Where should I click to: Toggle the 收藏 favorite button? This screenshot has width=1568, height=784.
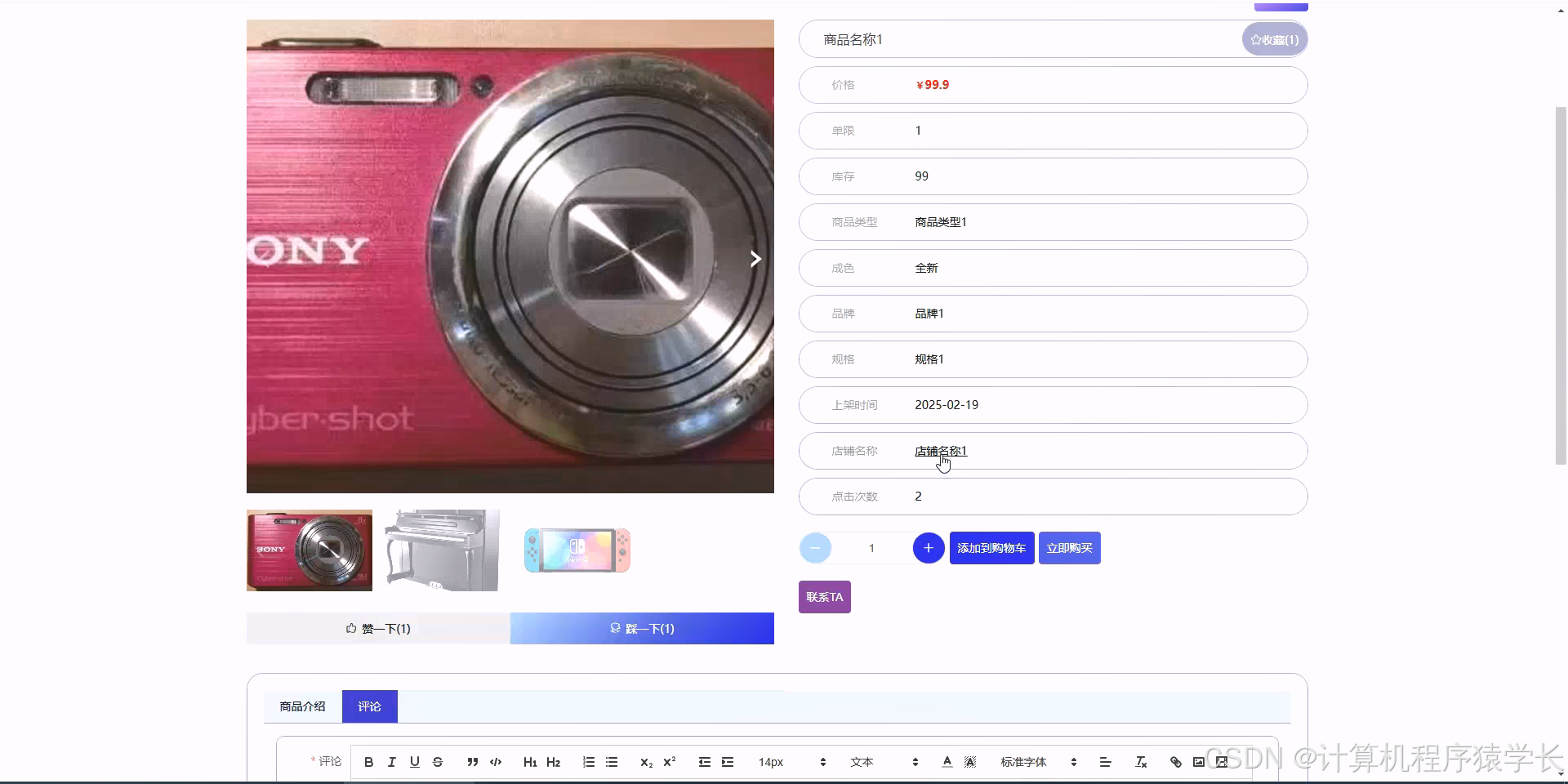point(1273,38)
